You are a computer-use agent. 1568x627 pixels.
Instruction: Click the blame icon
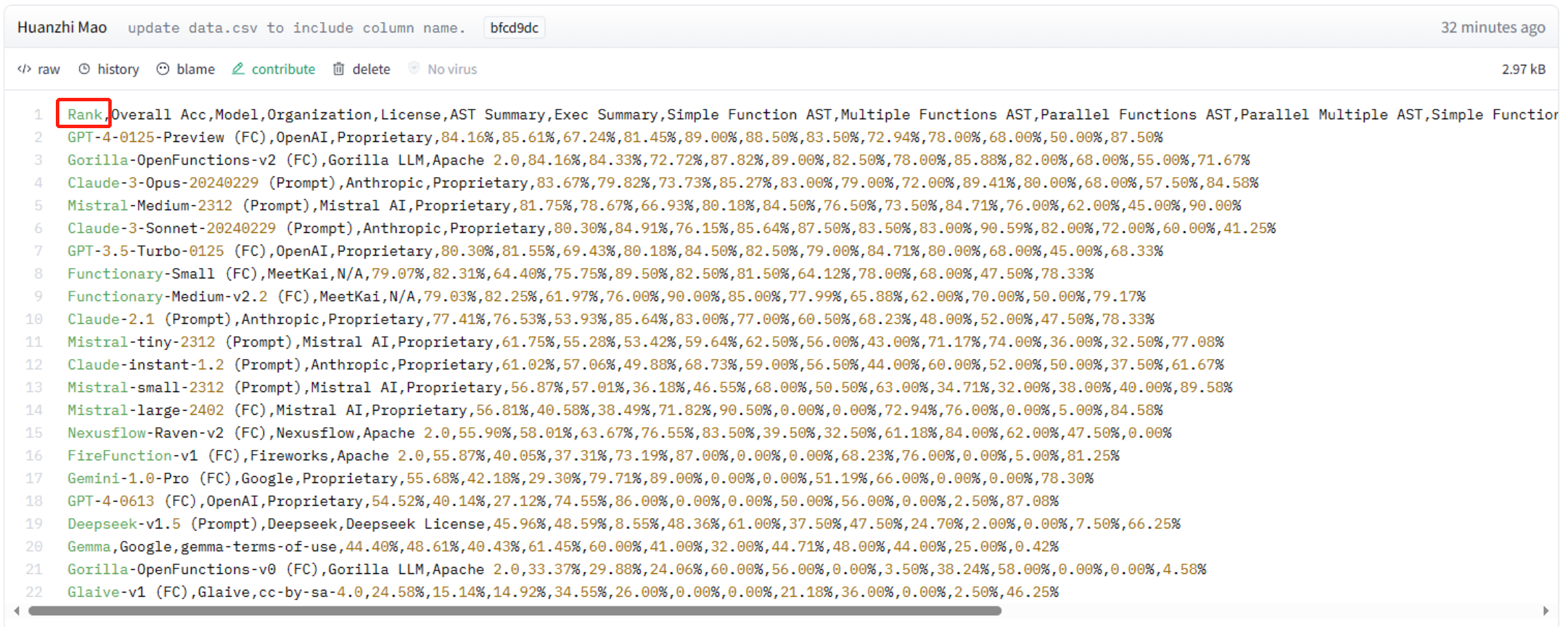click(163, 69)
